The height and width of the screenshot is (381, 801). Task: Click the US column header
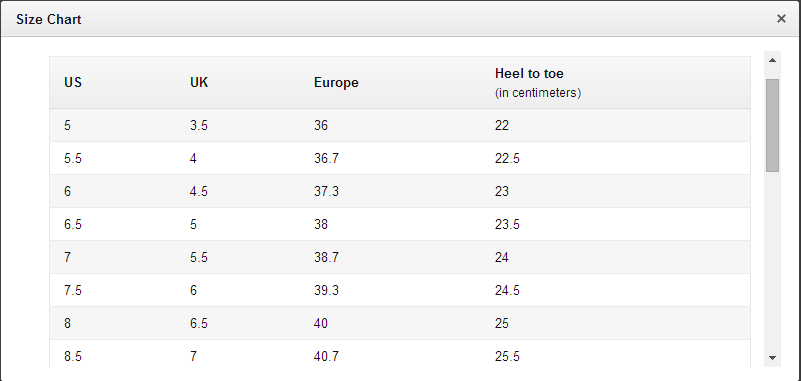(x=73, y=82)
